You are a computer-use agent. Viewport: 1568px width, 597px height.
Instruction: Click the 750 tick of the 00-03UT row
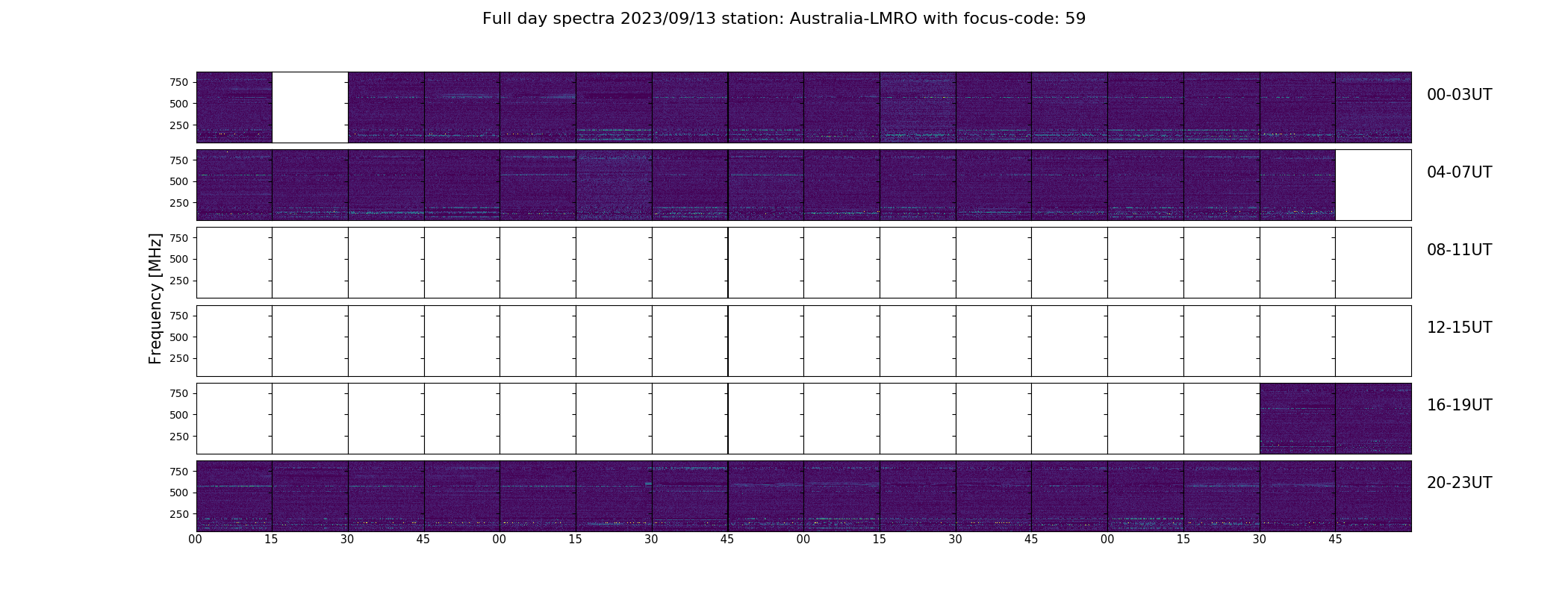179,82
